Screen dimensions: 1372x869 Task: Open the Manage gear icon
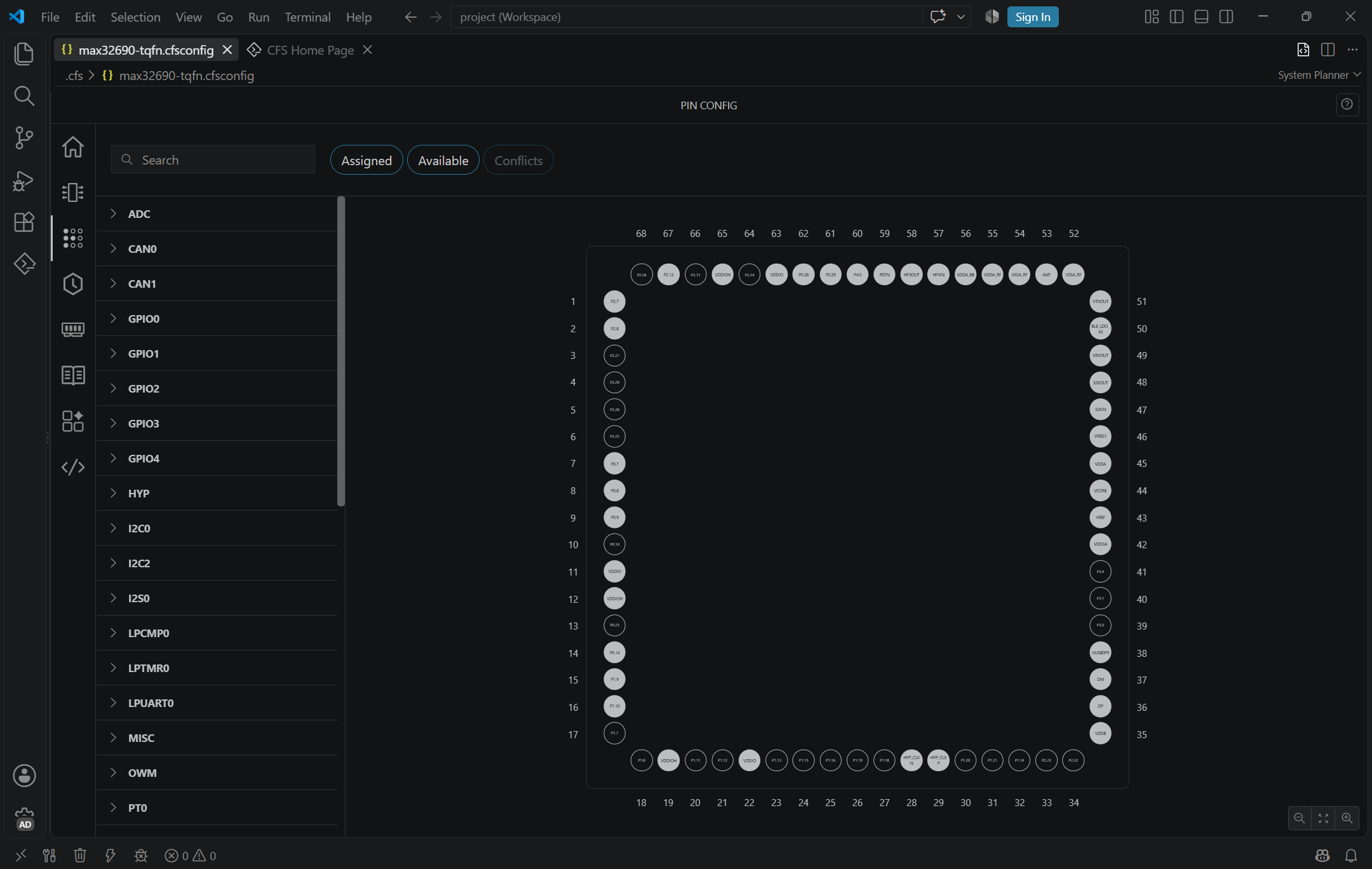pos(24,818)
